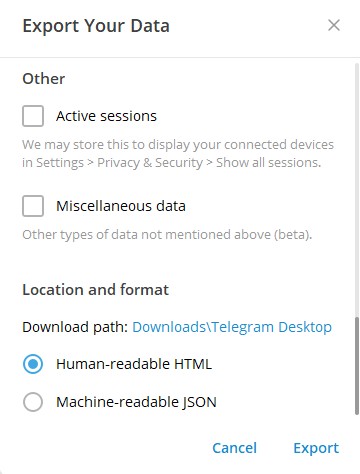Click the Location and format heading

(x=95, y=289)
